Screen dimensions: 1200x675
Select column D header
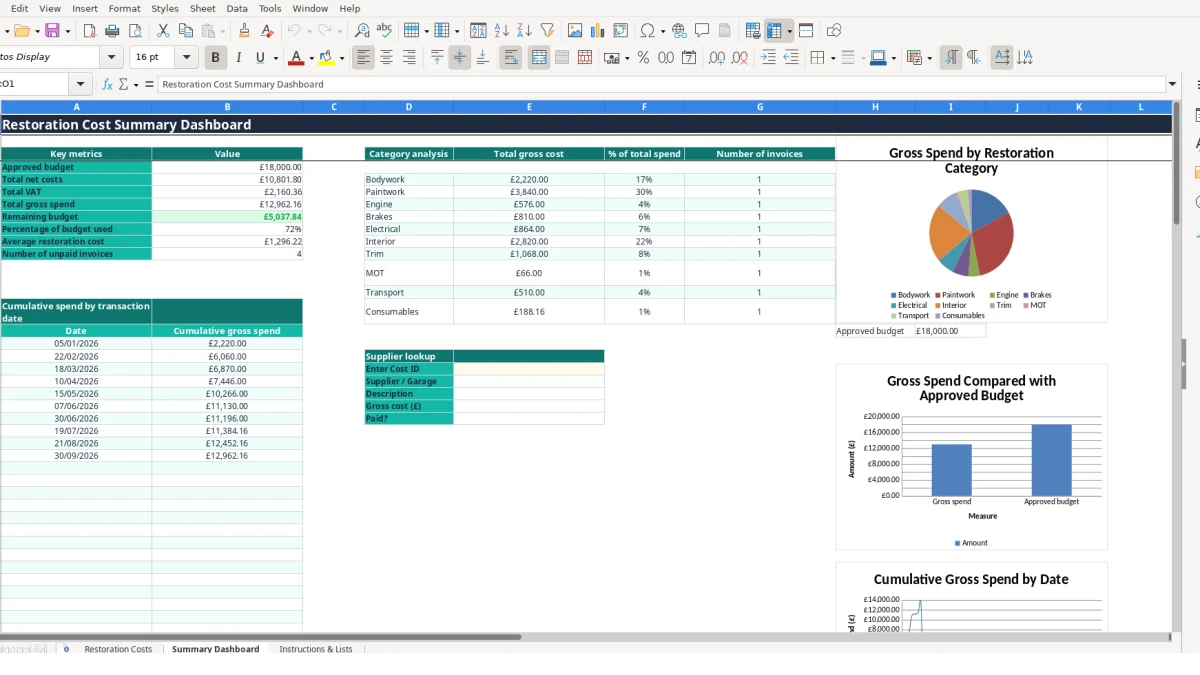[409, 106]
